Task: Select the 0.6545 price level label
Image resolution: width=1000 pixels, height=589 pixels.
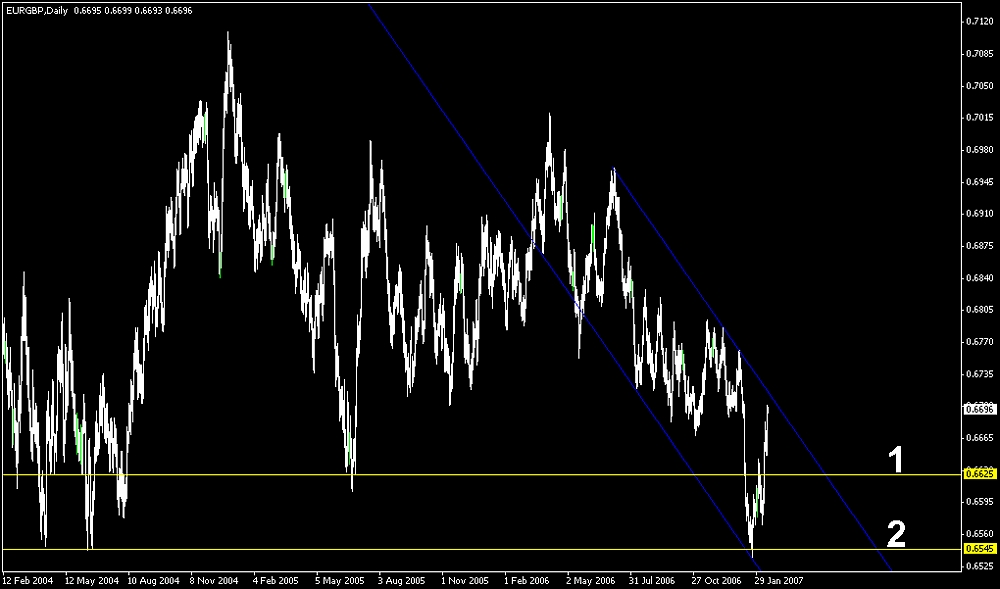Action: [x=977, y=549]
